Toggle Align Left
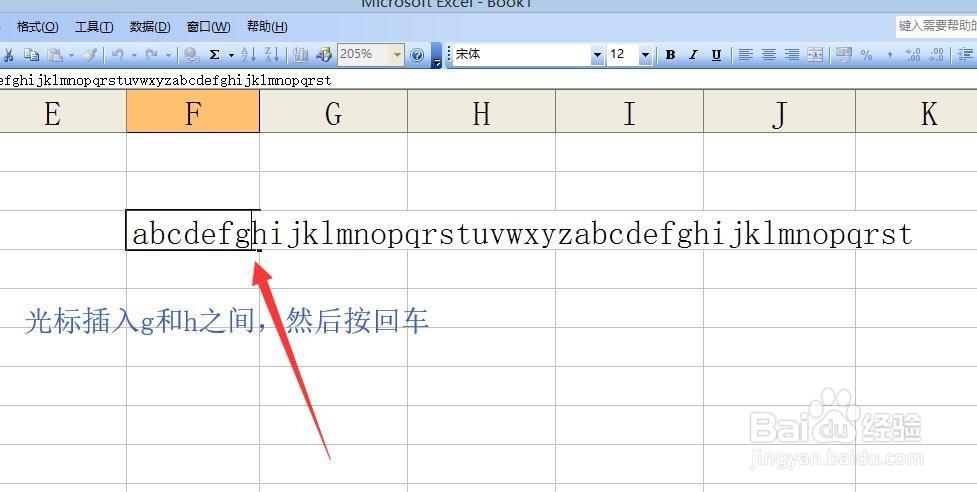Image resolution: width=977 pixels, height=492 pixels. [x=745, y=55]
